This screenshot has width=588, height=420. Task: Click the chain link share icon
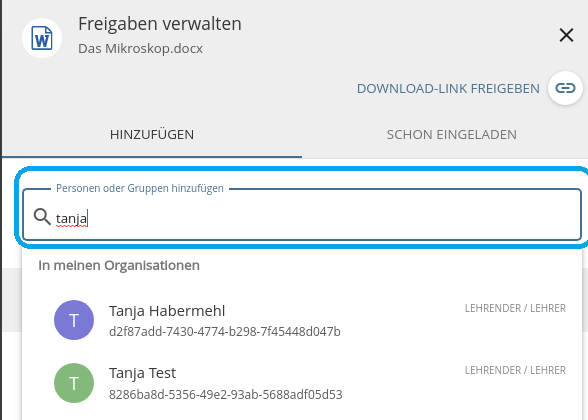tap(565, 88)
